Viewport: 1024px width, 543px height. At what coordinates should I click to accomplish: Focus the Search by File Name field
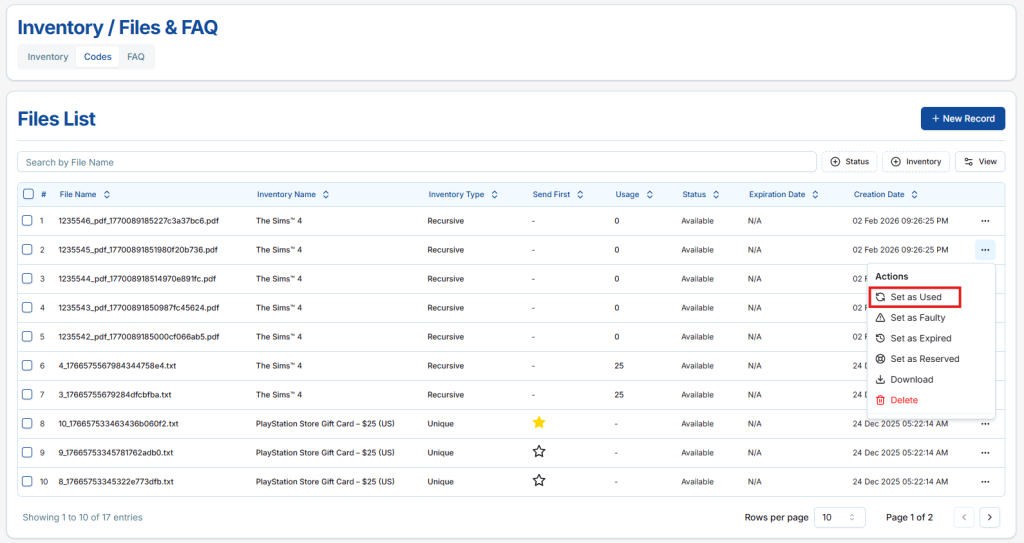coord(416,162)
